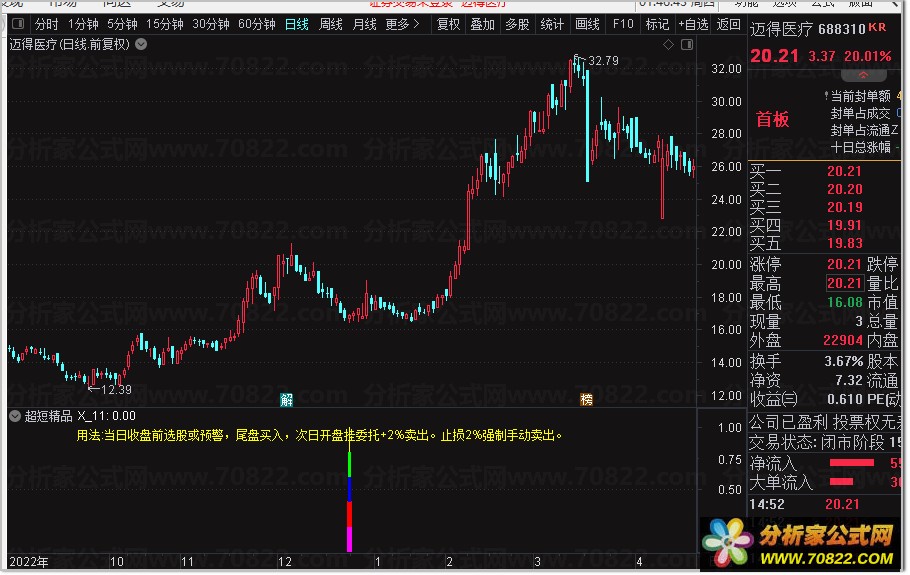The width and height of the screenshot is (910, 575).
Task: Click the 标记 mark button
Action: click(x=658, y=24)
